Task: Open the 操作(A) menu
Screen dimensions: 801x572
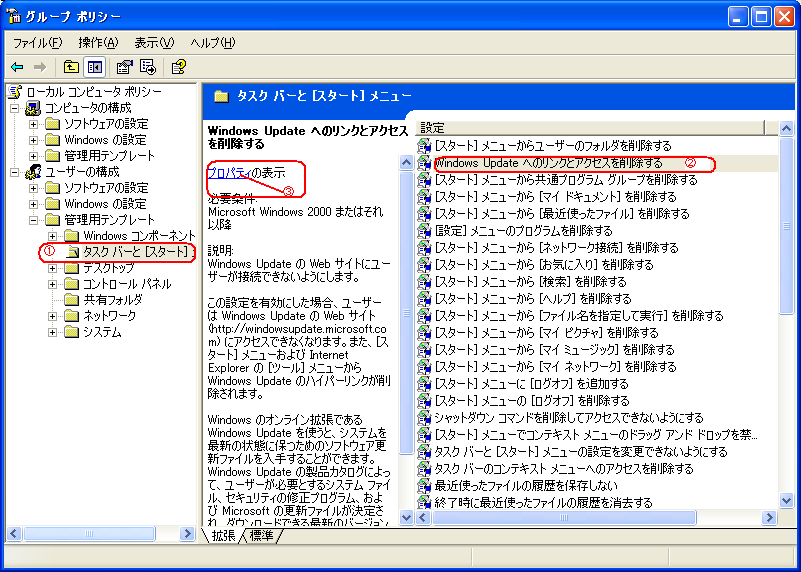Action: [x=97, y=42]
